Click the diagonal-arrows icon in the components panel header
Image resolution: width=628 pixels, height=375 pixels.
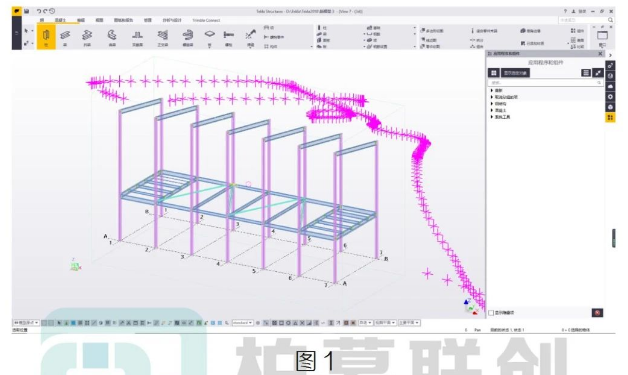tap(598, 73)
